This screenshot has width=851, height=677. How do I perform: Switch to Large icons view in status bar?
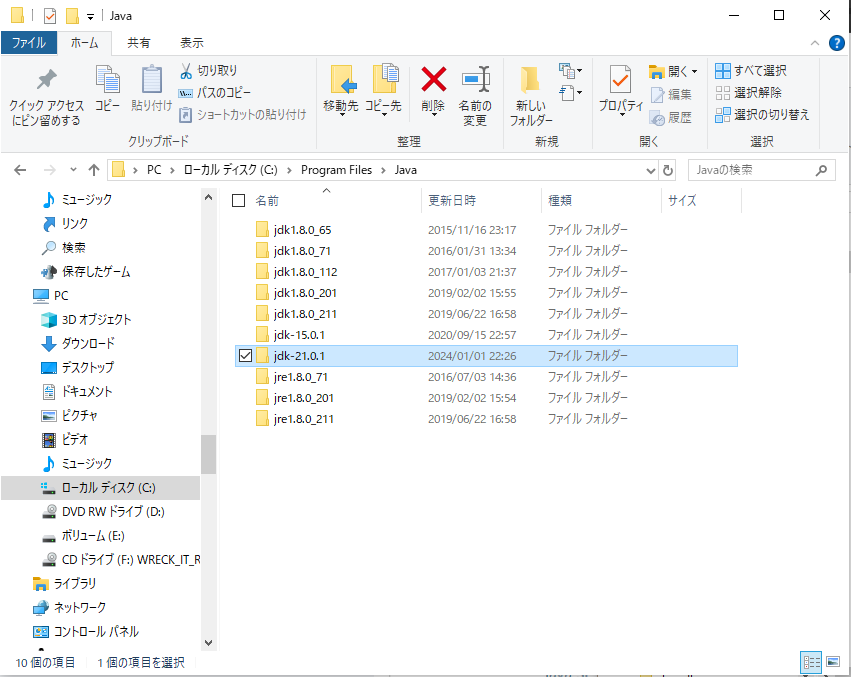tap(833, 662)
